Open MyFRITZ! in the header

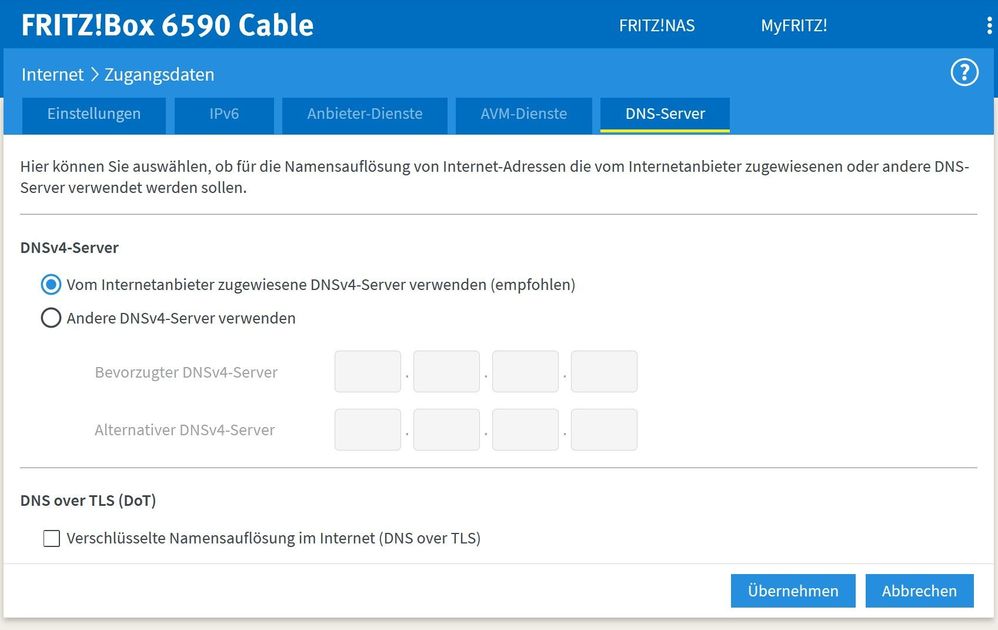pyautogui.click(x=794, y=25)
